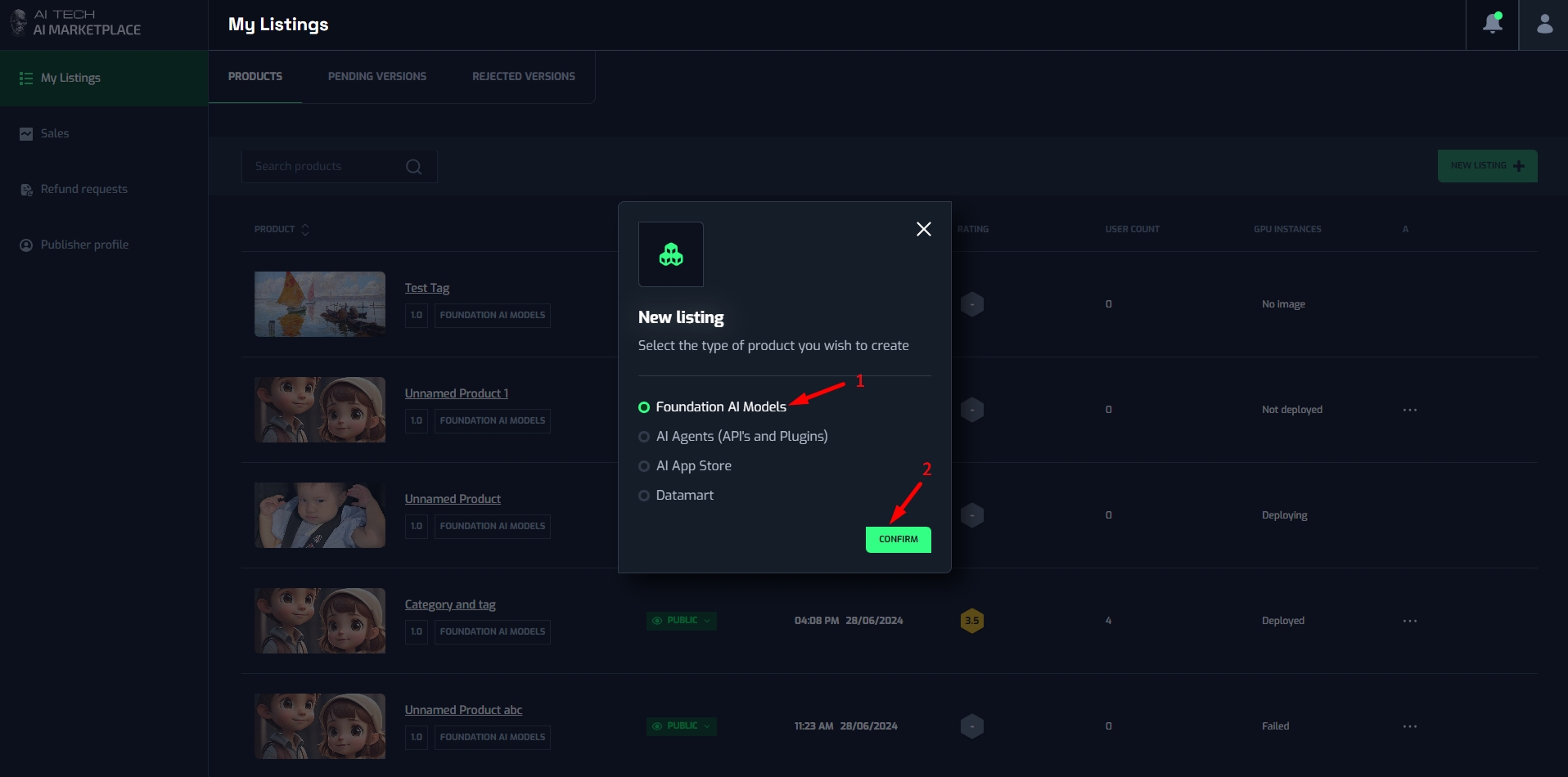Click rating badge 3.5 for Category and tag
Image resolution: width=1568 pixels, height=777 pixels.
pos(971,621)
